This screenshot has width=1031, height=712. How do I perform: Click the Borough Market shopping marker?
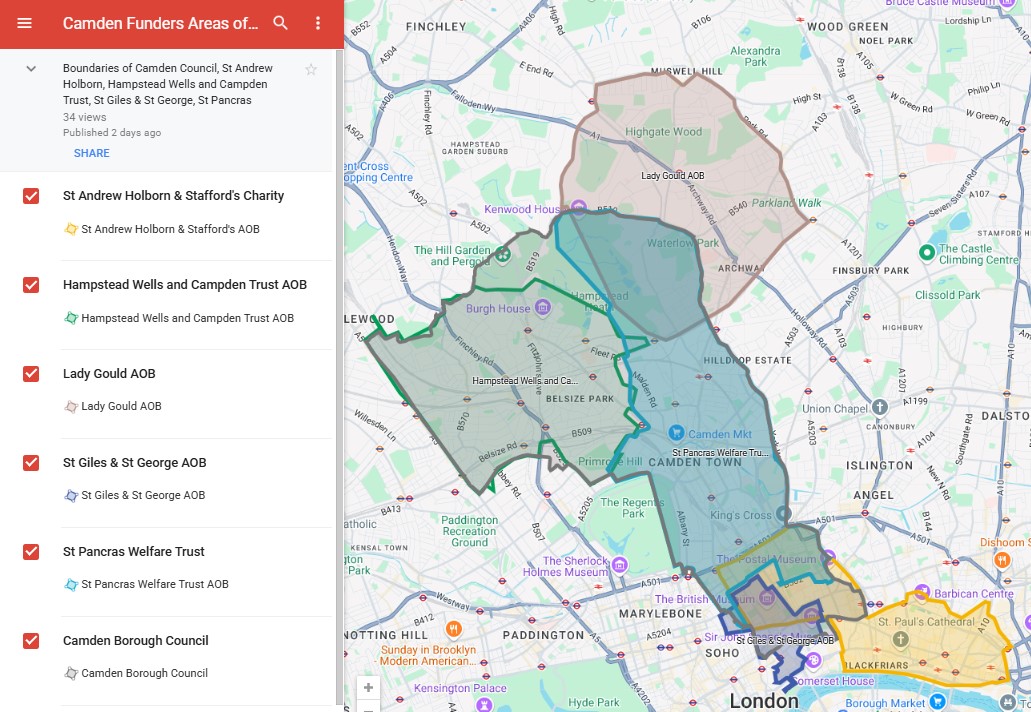(938, 702)
